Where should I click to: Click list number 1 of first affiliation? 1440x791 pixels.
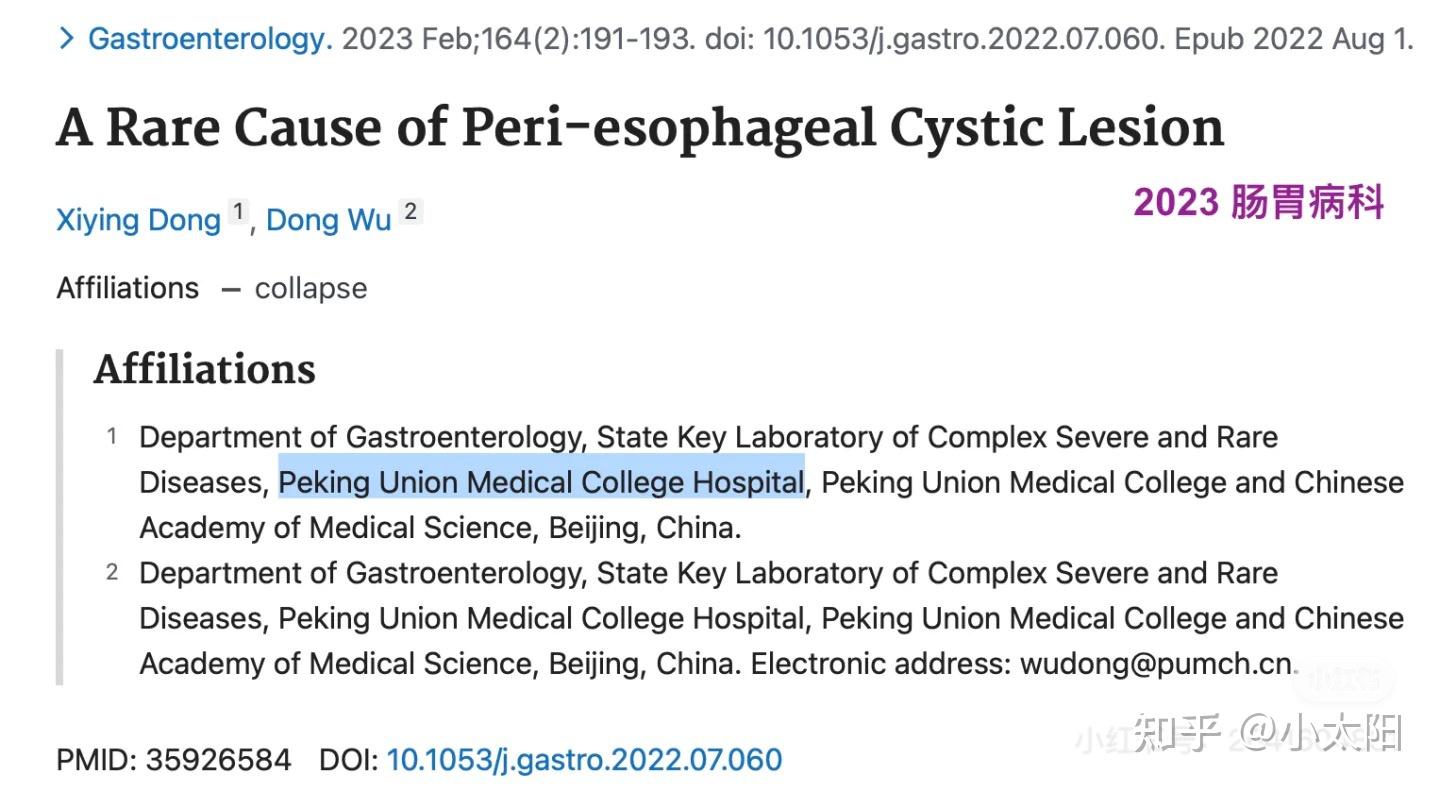(113, 437)
